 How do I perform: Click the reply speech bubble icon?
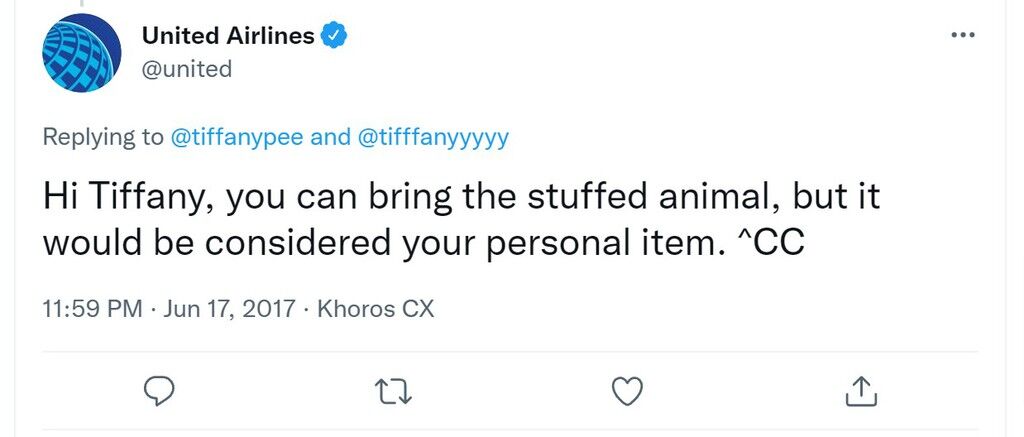click(158, 392)
